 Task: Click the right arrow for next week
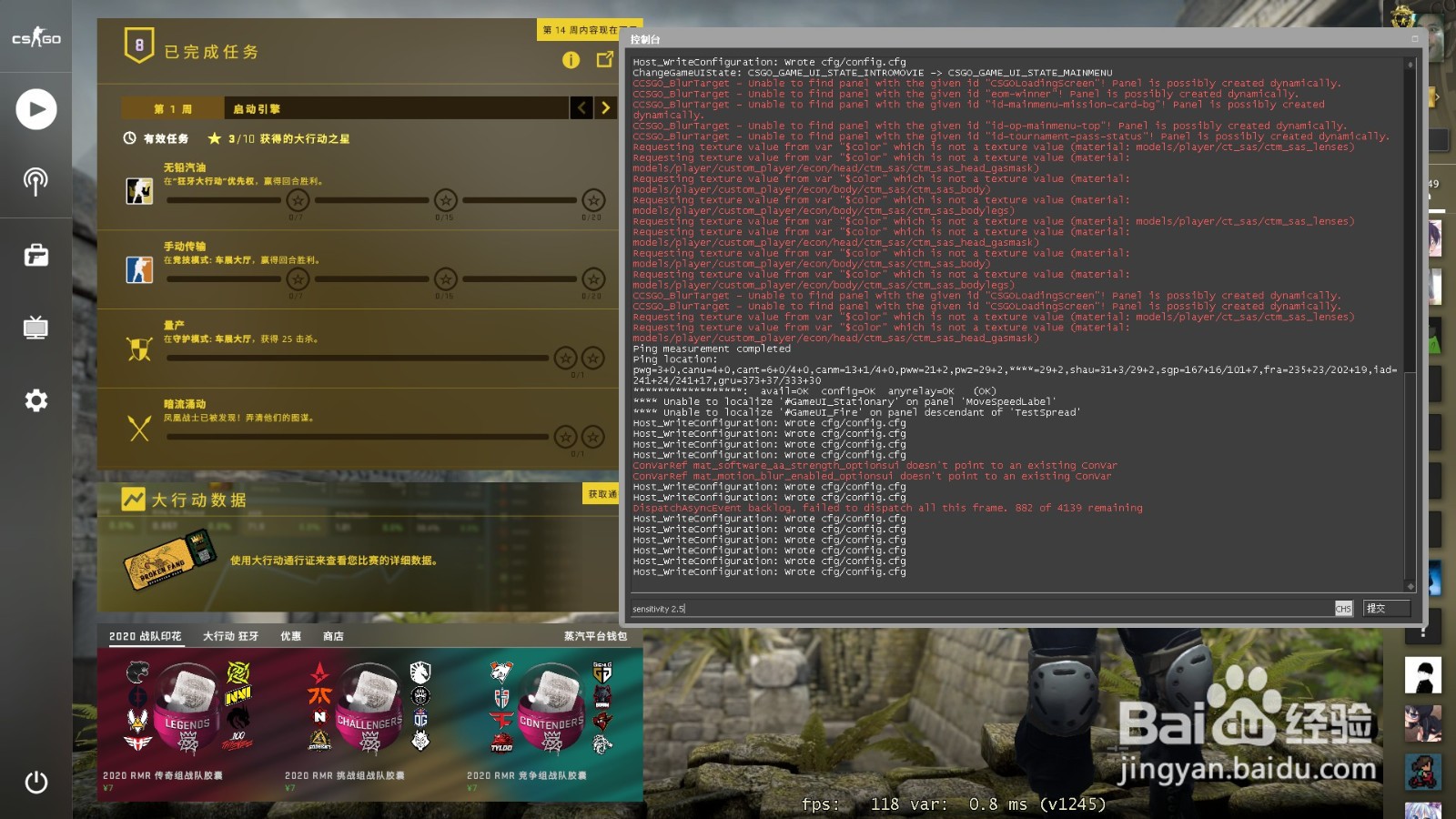pos(605,108)
